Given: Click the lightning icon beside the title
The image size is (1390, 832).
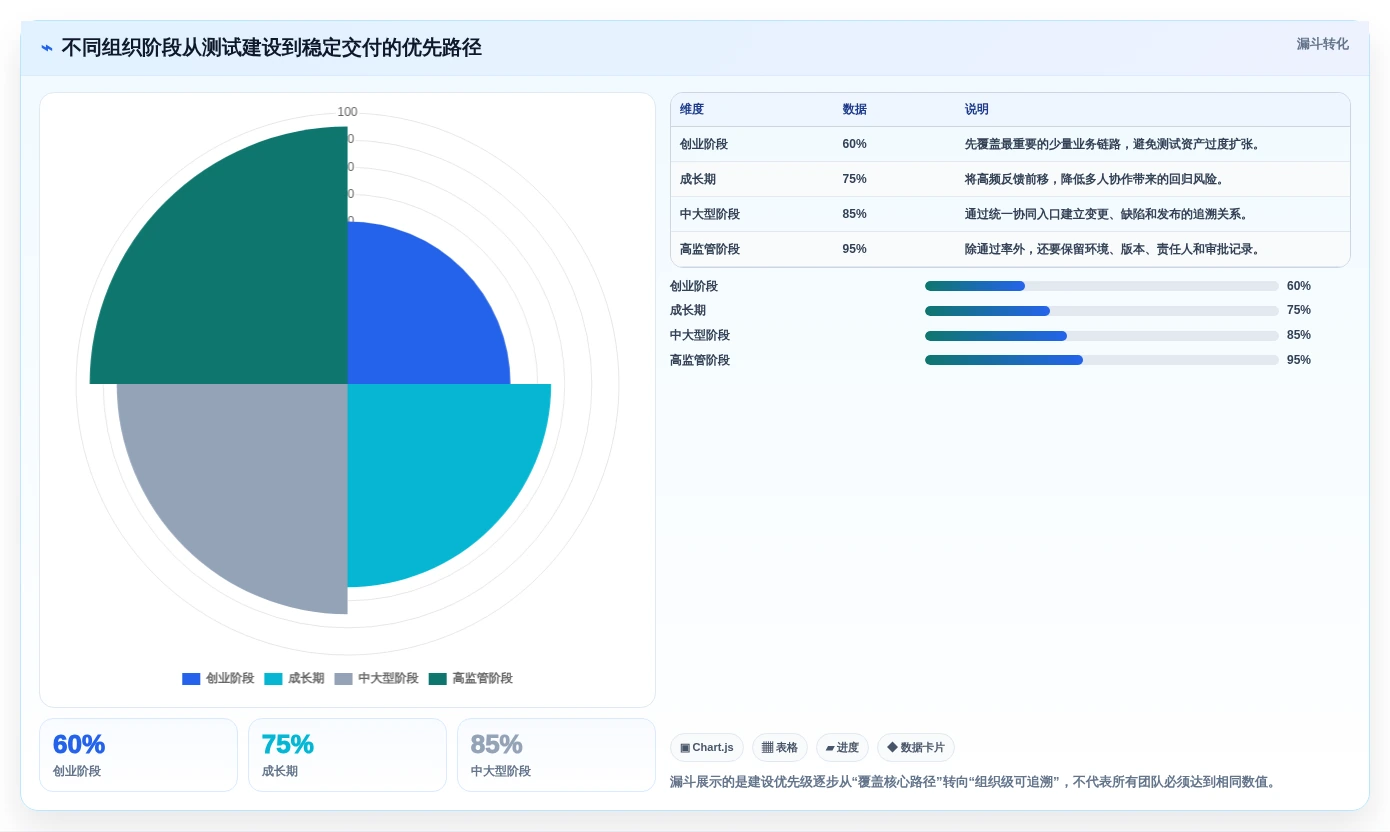Looking at the screenshot, I should 47,48.
